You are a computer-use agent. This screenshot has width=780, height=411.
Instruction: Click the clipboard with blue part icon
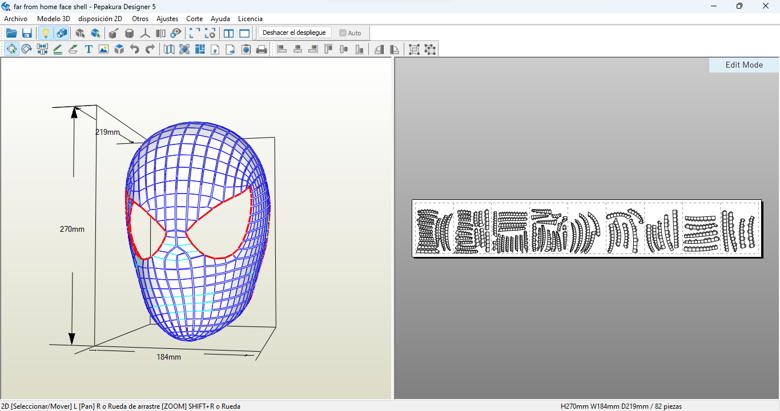point(246,49)
